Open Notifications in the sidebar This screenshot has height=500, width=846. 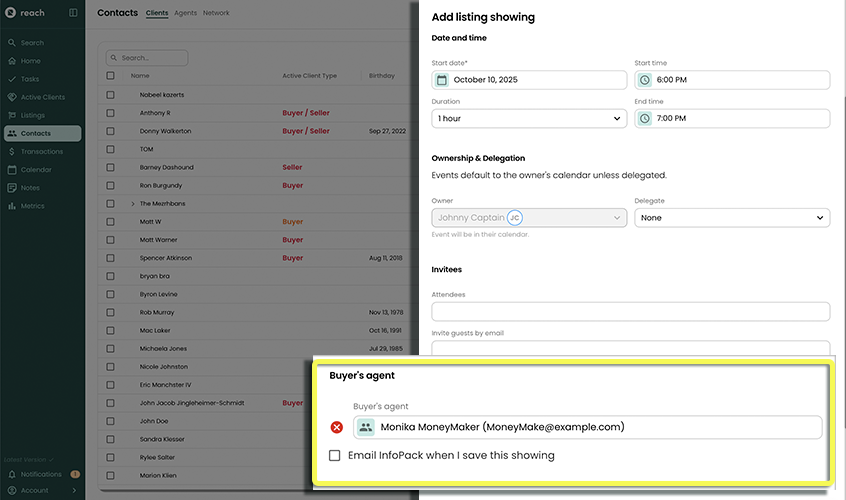41,474
